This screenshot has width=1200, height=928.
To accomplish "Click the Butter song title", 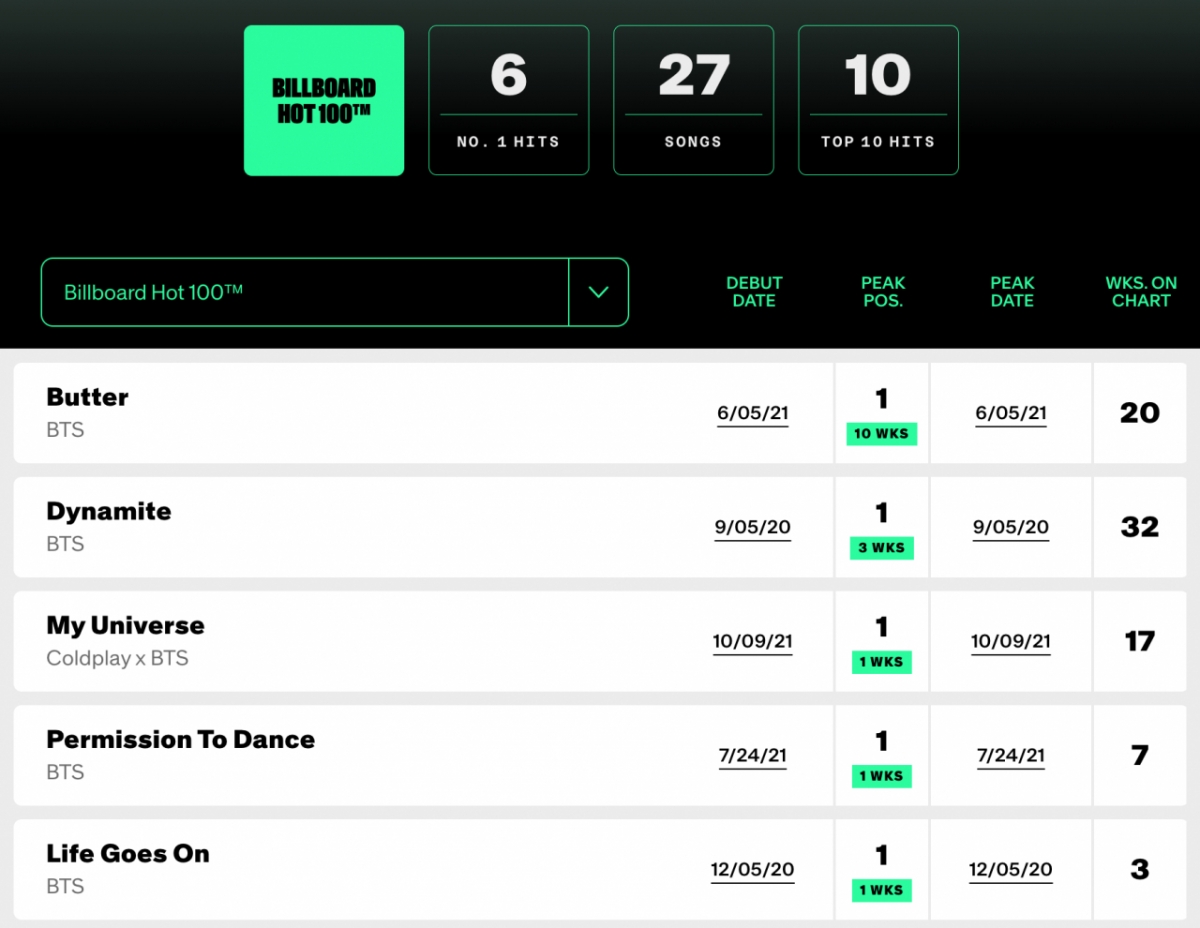I will pos(88,397).
